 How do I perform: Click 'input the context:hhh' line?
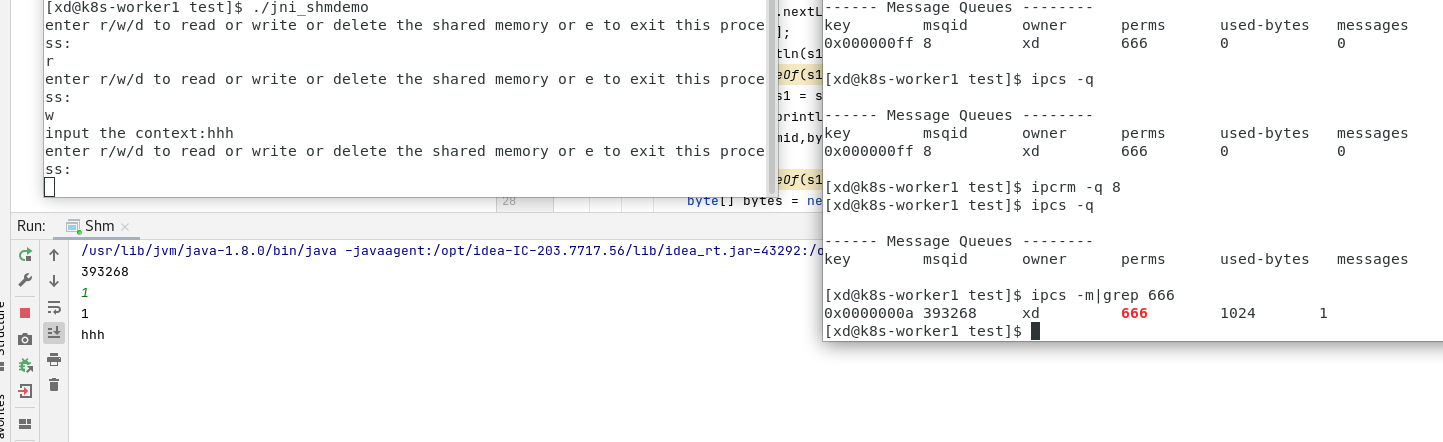click(139, 133)
